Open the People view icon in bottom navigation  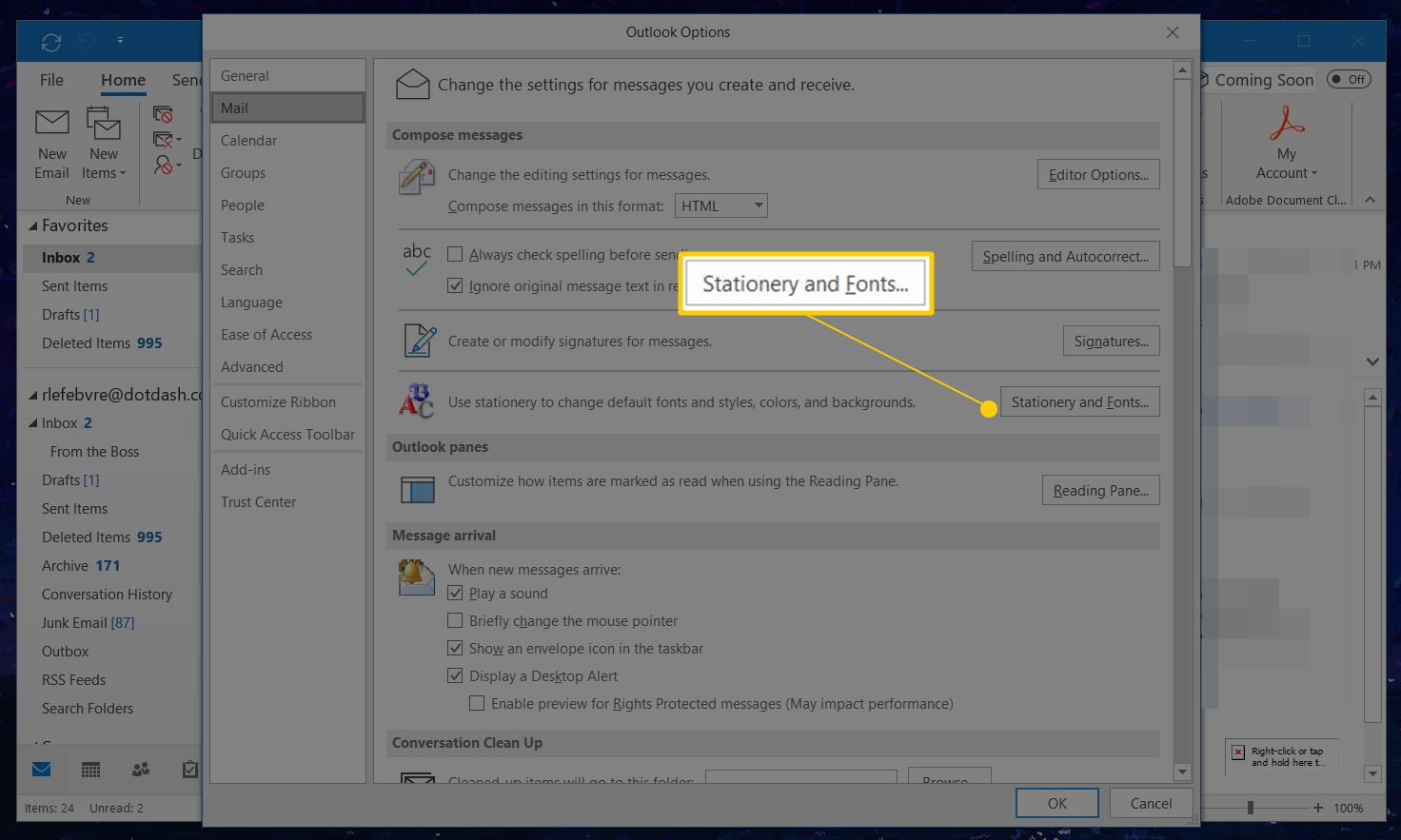coord(141,770)
